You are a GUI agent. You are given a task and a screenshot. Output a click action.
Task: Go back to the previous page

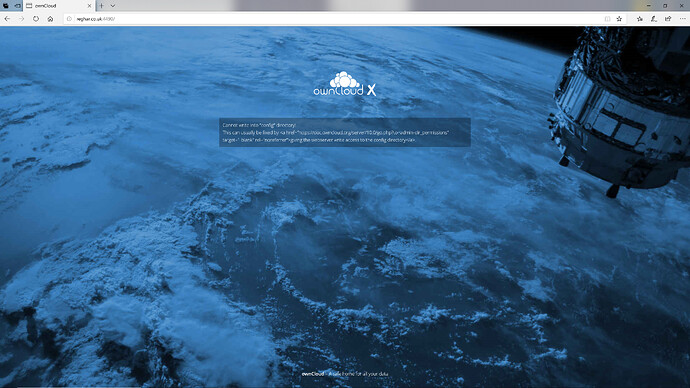click(x=7, y=19)
